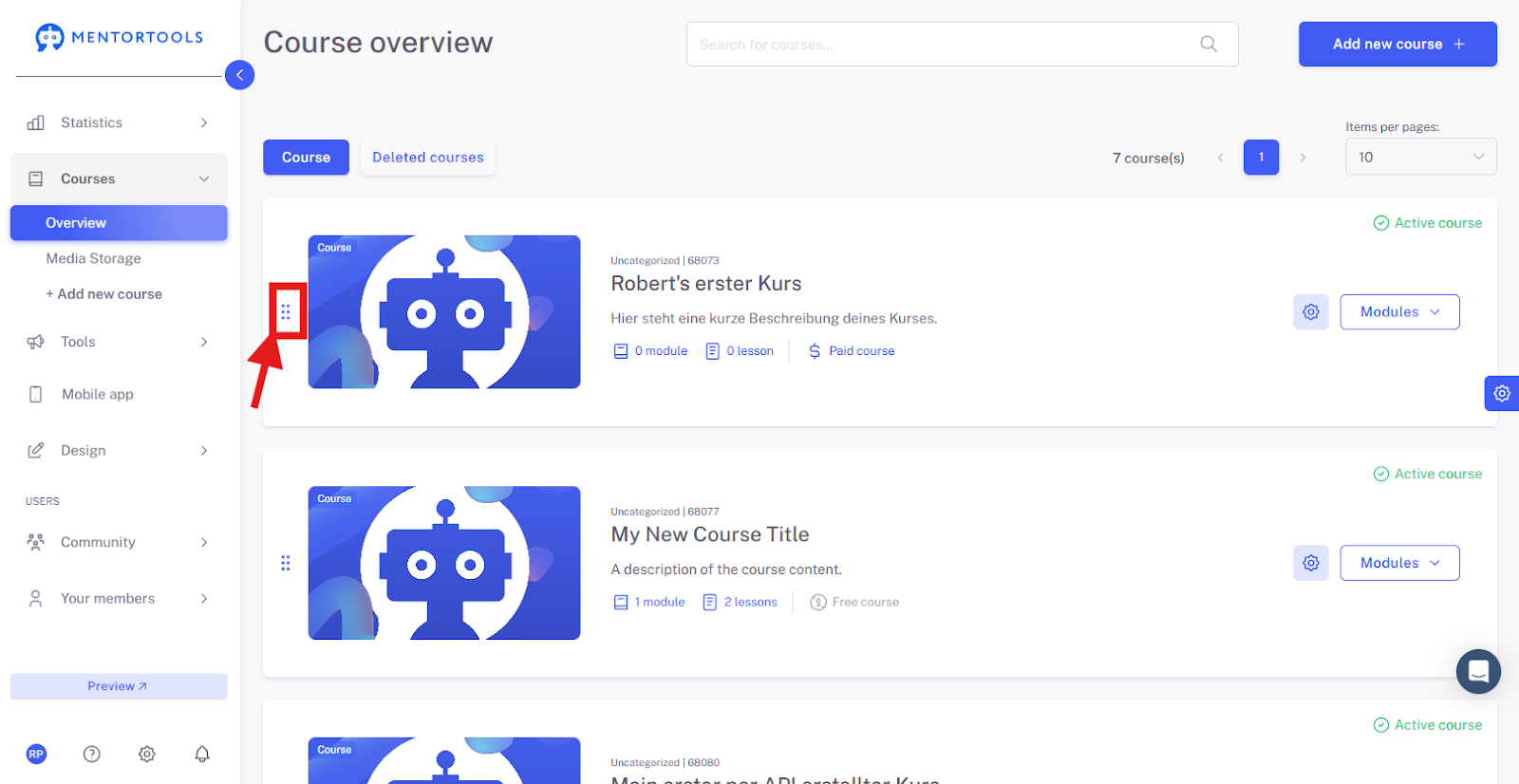Click the Add new course button
This screenshot has width=1519, height=784.
tap(1397, 44)
